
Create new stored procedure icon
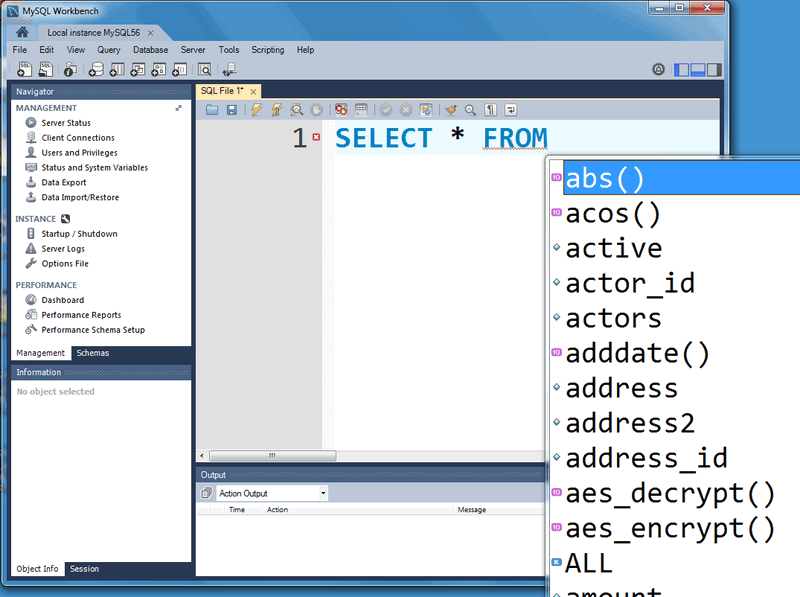tap(159, 69)
